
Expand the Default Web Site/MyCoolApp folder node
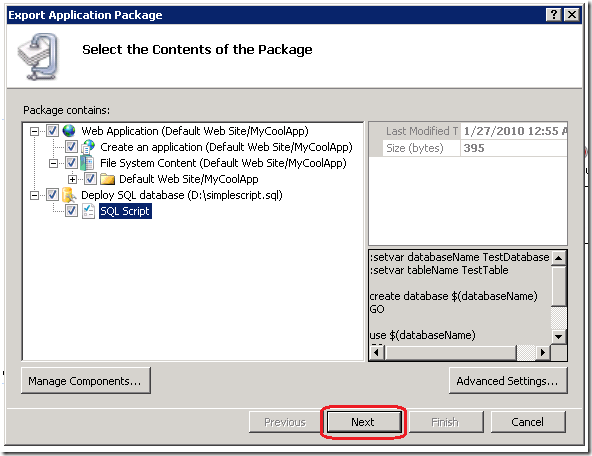pos(72,179)
